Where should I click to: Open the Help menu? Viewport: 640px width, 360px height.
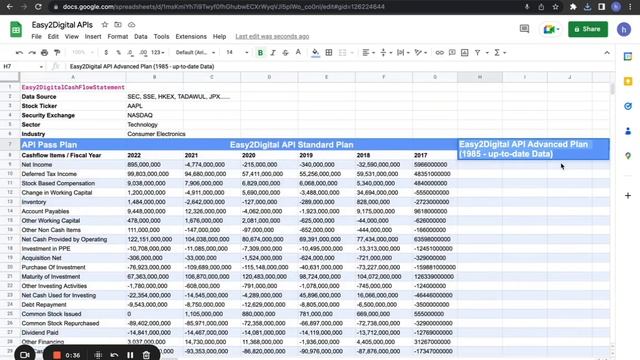coord(219,36)
